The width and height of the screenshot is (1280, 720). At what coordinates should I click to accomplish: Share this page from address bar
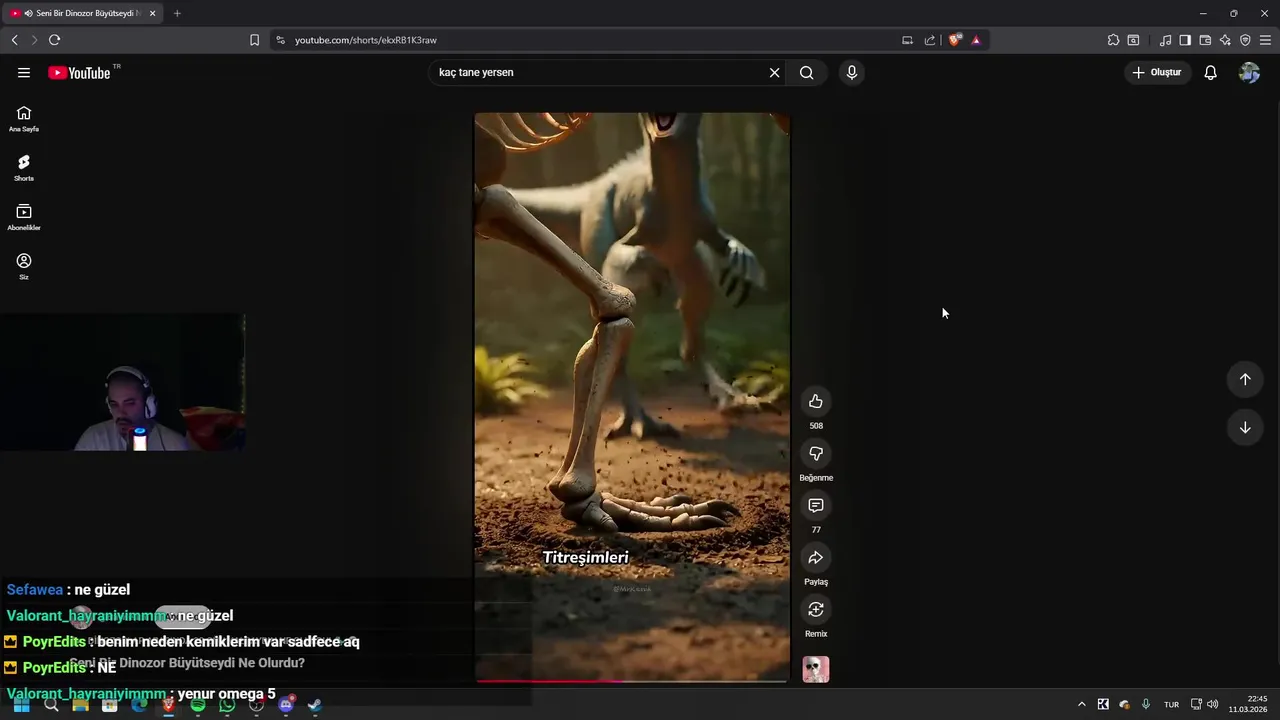[x=930, y=40]
